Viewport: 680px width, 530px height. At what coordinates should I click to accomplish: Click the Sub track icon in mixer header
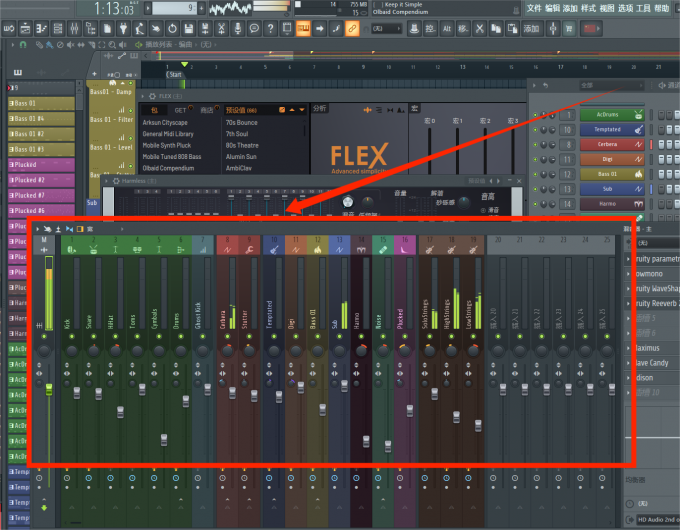click(339, 248)
